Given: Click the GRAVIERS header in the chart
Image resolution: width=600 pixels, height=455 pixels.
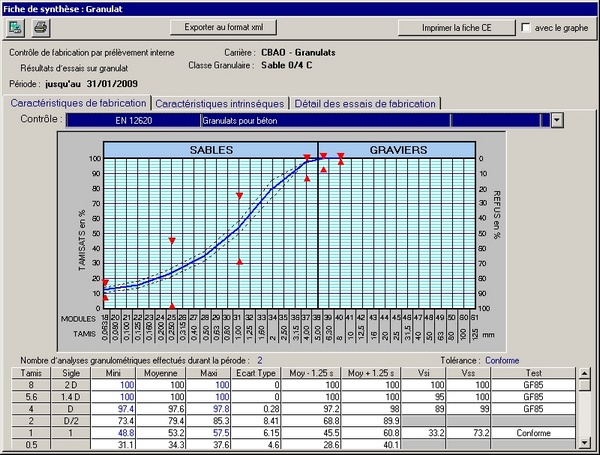Looking at the screenshot, I should tap(398, 149).
